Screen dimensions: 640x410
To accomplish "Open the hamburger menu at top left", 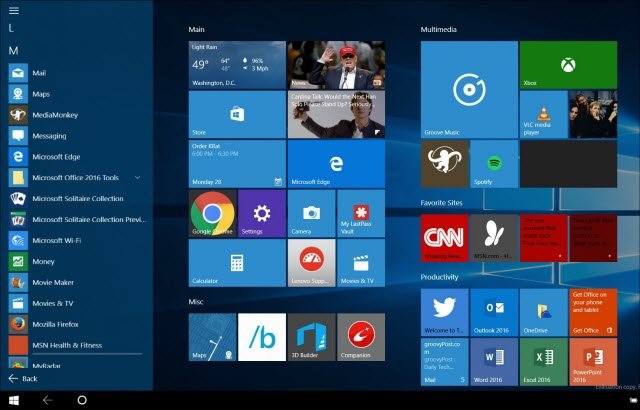I will coord(13,9).
